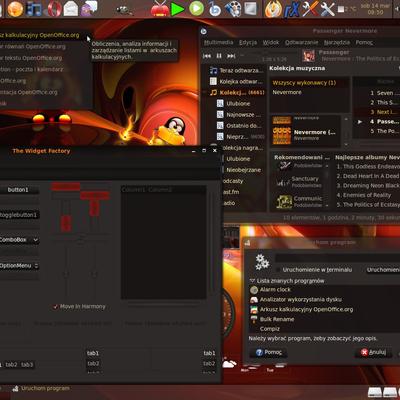Select 'Teraz odtwarza...' in Banshee sidebar

tap(236, 70)
